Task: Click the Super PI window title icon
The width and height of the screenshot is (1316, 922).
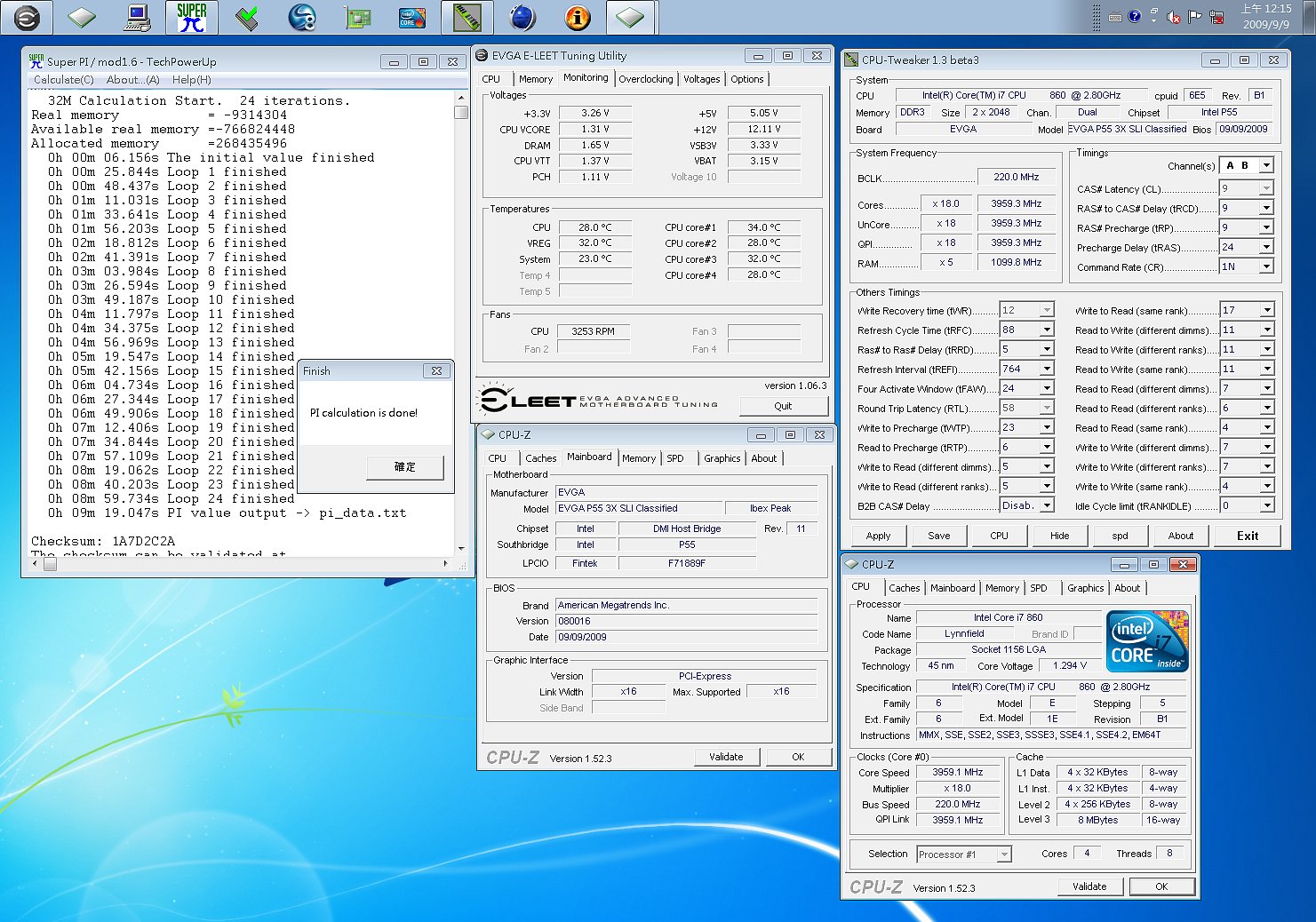Action: click(36, 61)
